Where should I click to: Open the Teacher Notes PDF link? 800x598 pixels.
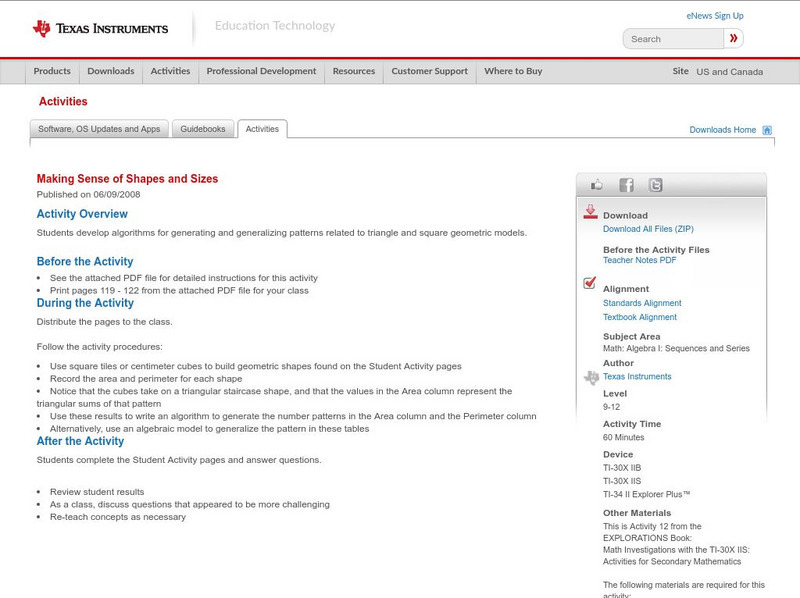[x=639, y=260]
